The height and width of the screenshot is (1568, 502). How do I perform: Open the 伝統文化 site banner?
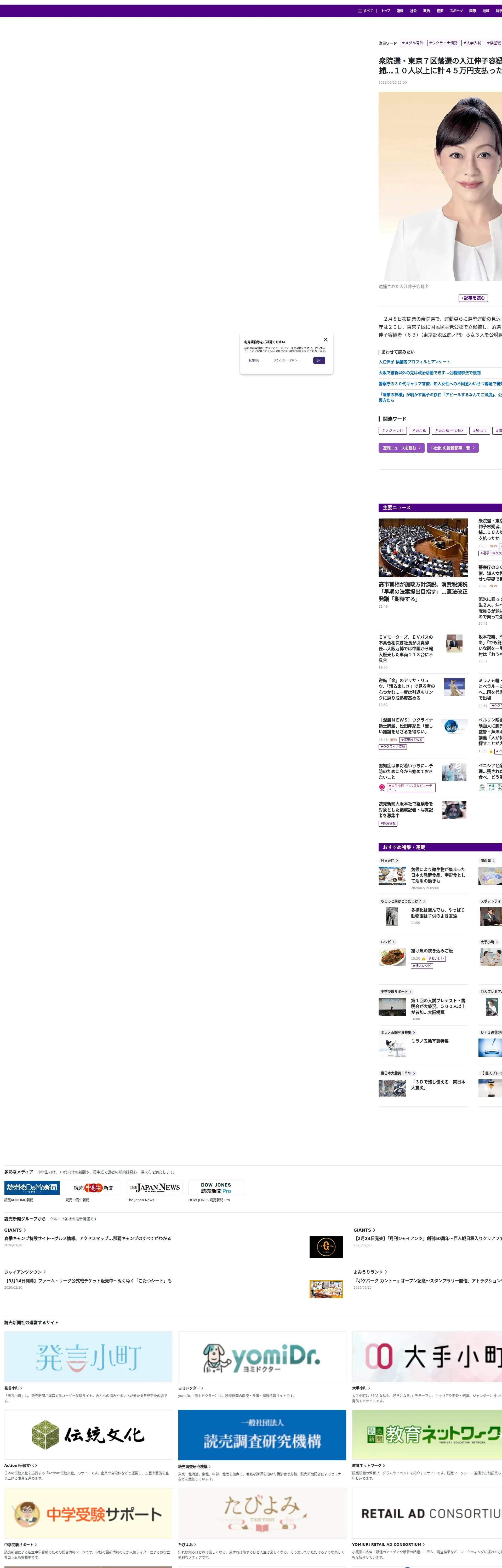coord(88,1435)
